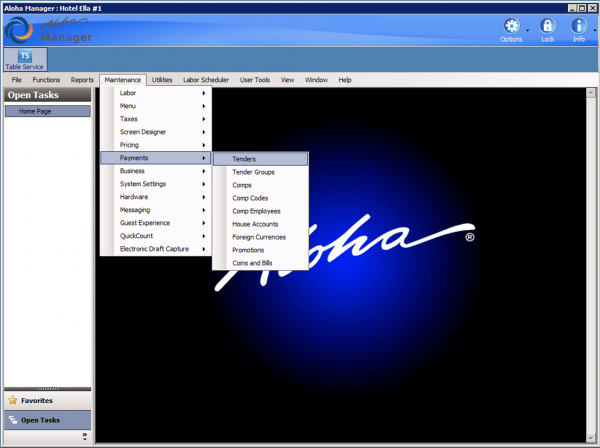Open the View menu
The image size is (600, 448).
point(287,80)
